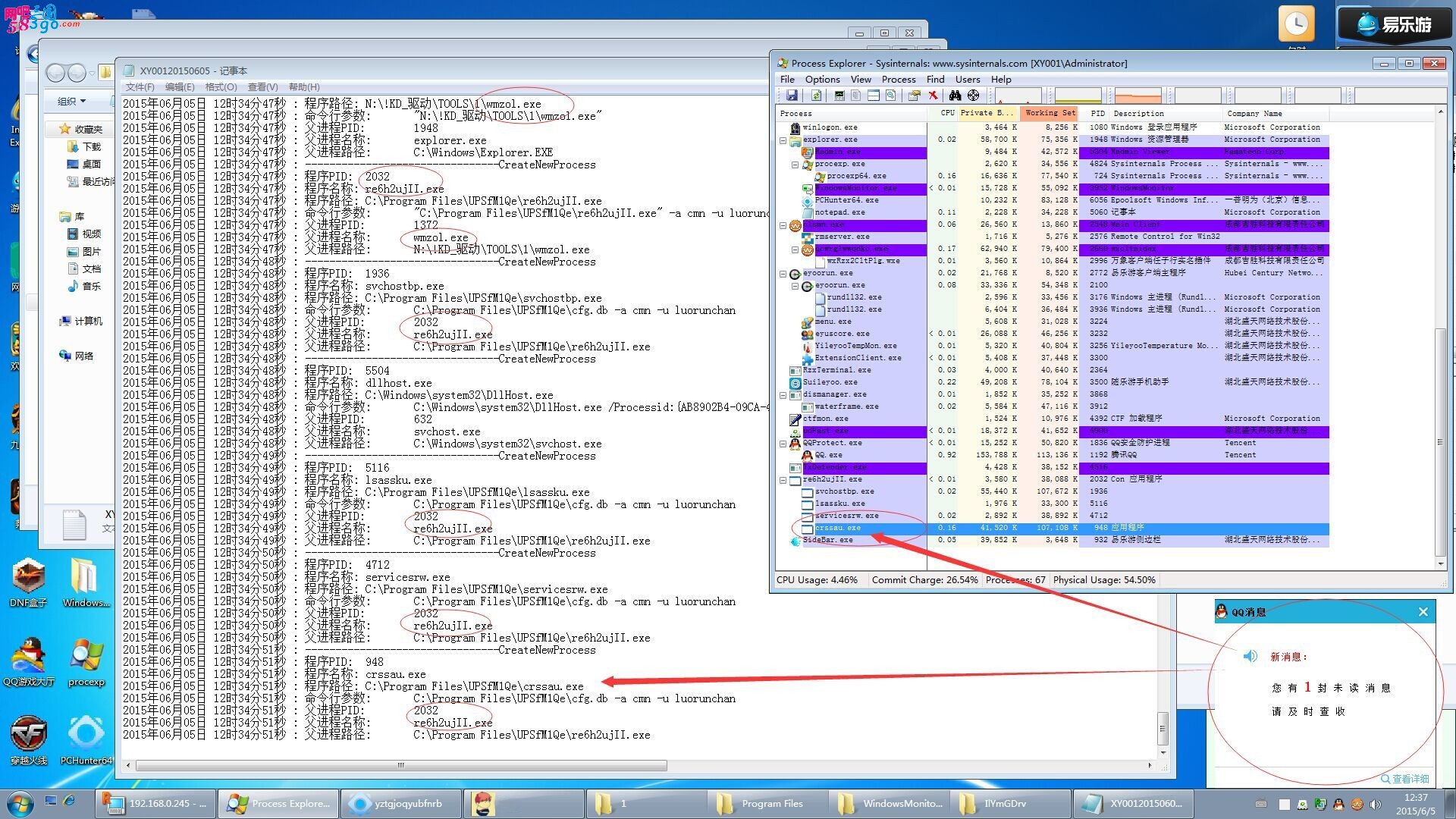
Task: Open File menu in Process Explorer
Action: click(787, 79)
